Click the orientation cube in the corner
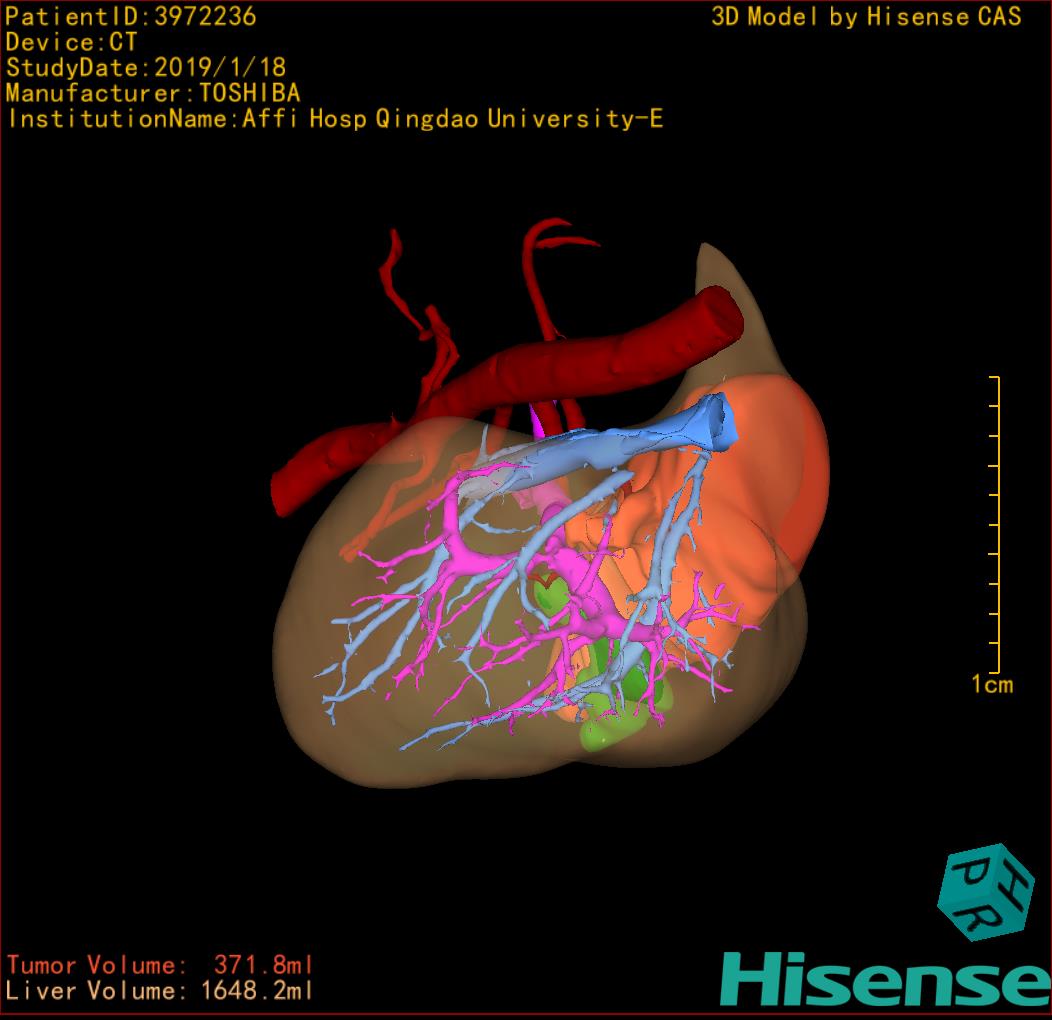 tap(985, 892)
